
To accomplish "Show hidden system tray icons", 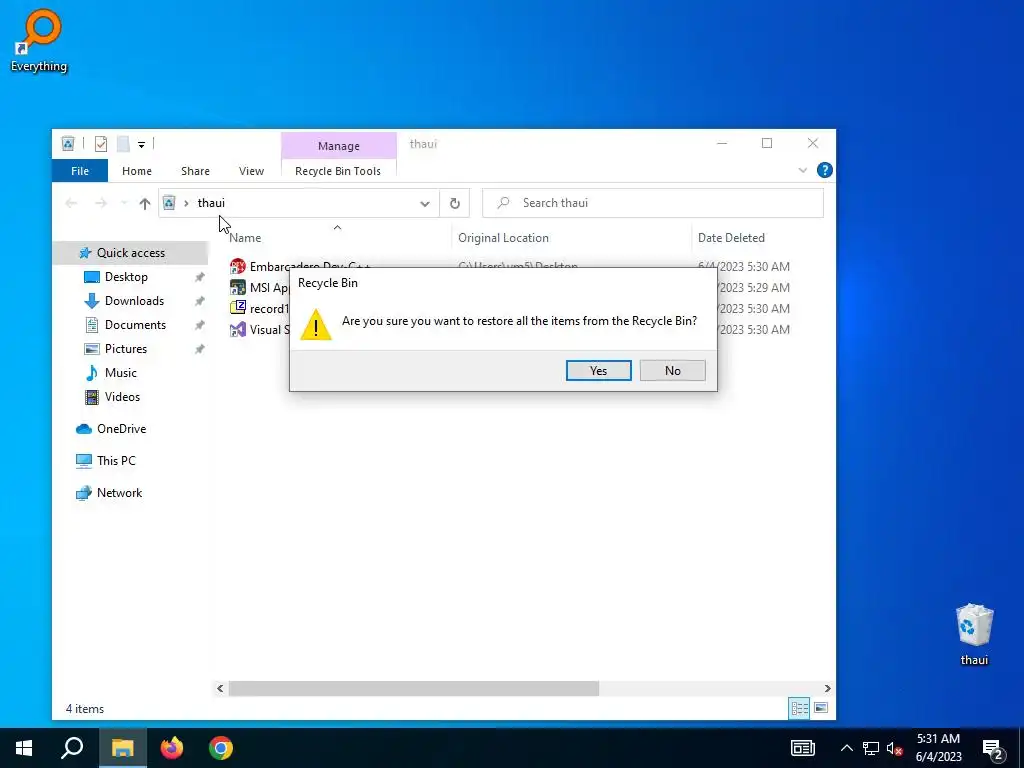I will (x=846, y=748).
